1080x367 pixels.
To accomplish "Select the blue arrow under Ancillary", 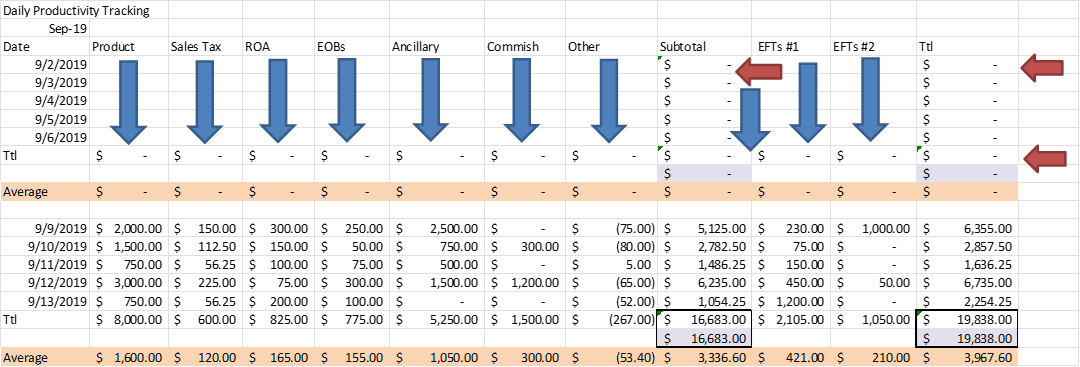I will point(430,101).
